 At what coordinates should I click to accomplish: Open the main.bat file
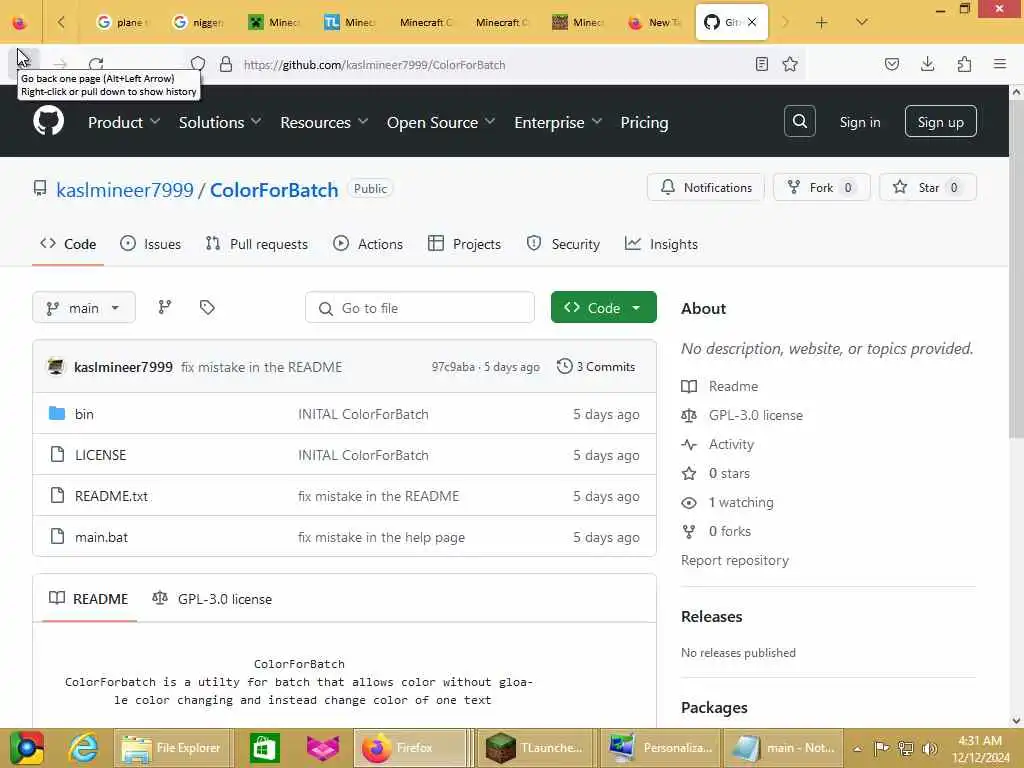[x=101, y=537]
